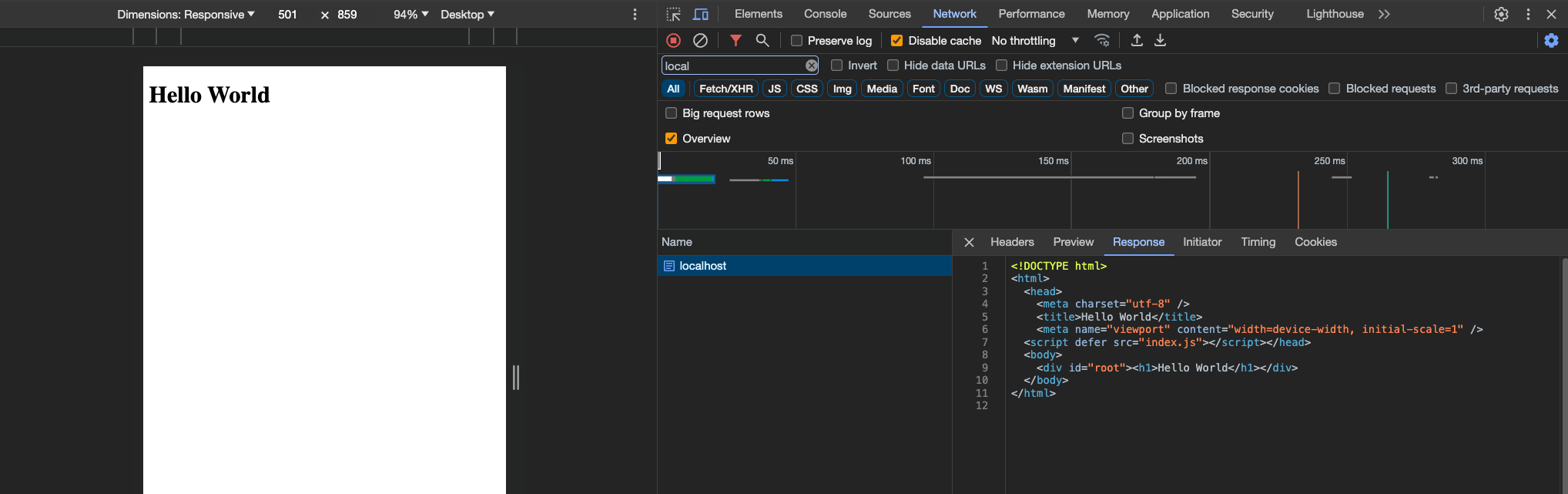
Task: Toggle the filter funnel icon
Action: click(736, 40)
